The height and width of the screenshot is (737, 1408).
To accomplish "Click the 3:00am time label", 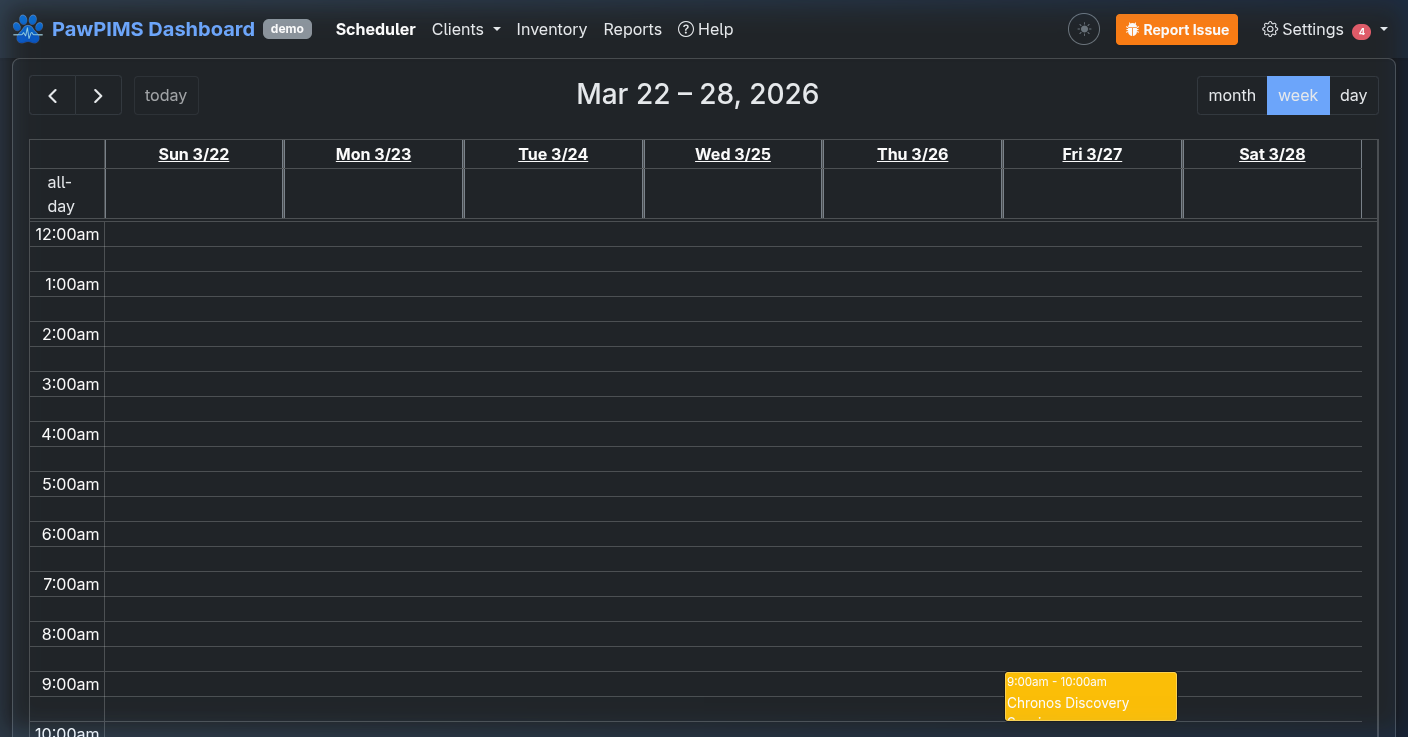I will pyautogui.click(x=70, y=384).
